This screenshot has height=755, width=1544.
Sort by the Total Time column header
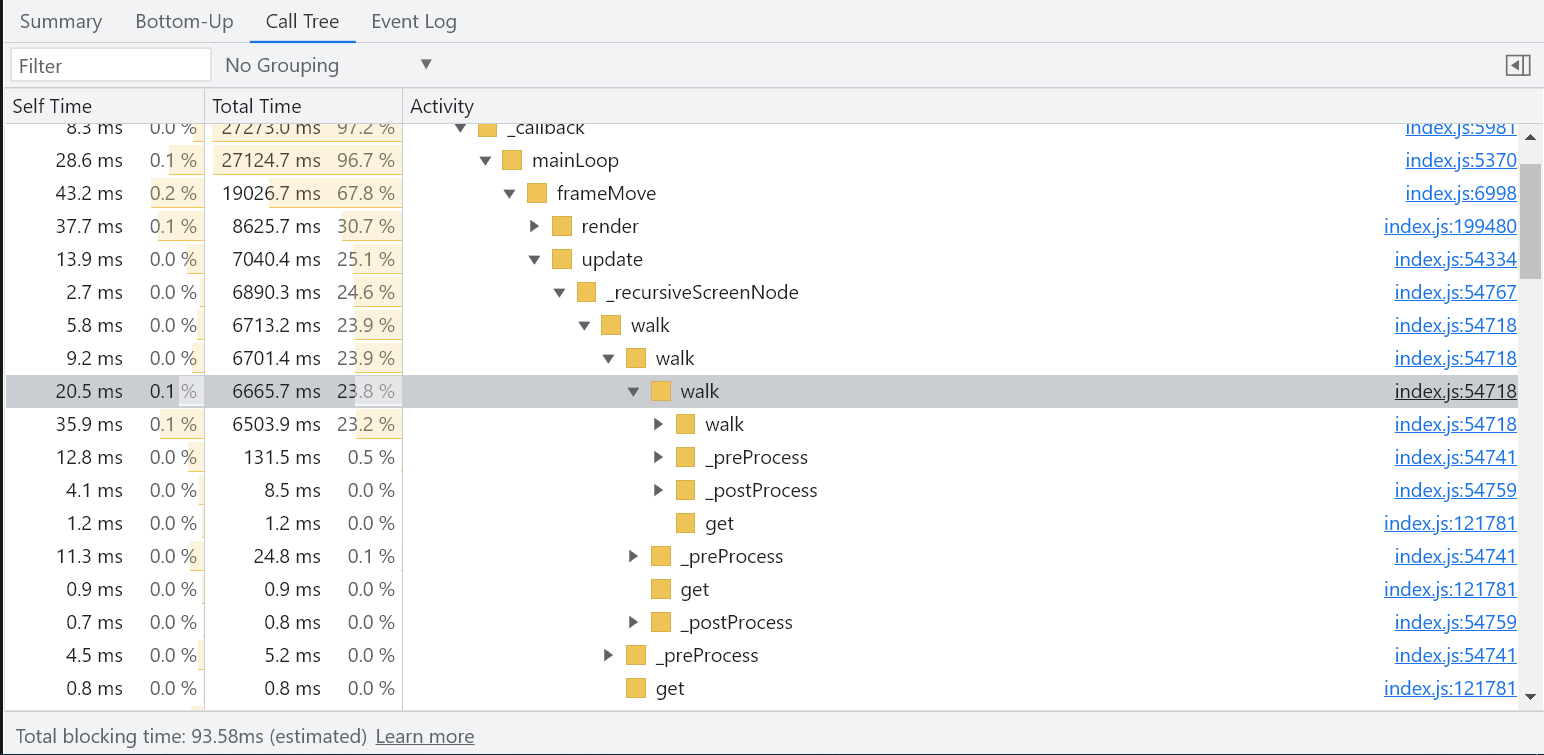point(257,106)
